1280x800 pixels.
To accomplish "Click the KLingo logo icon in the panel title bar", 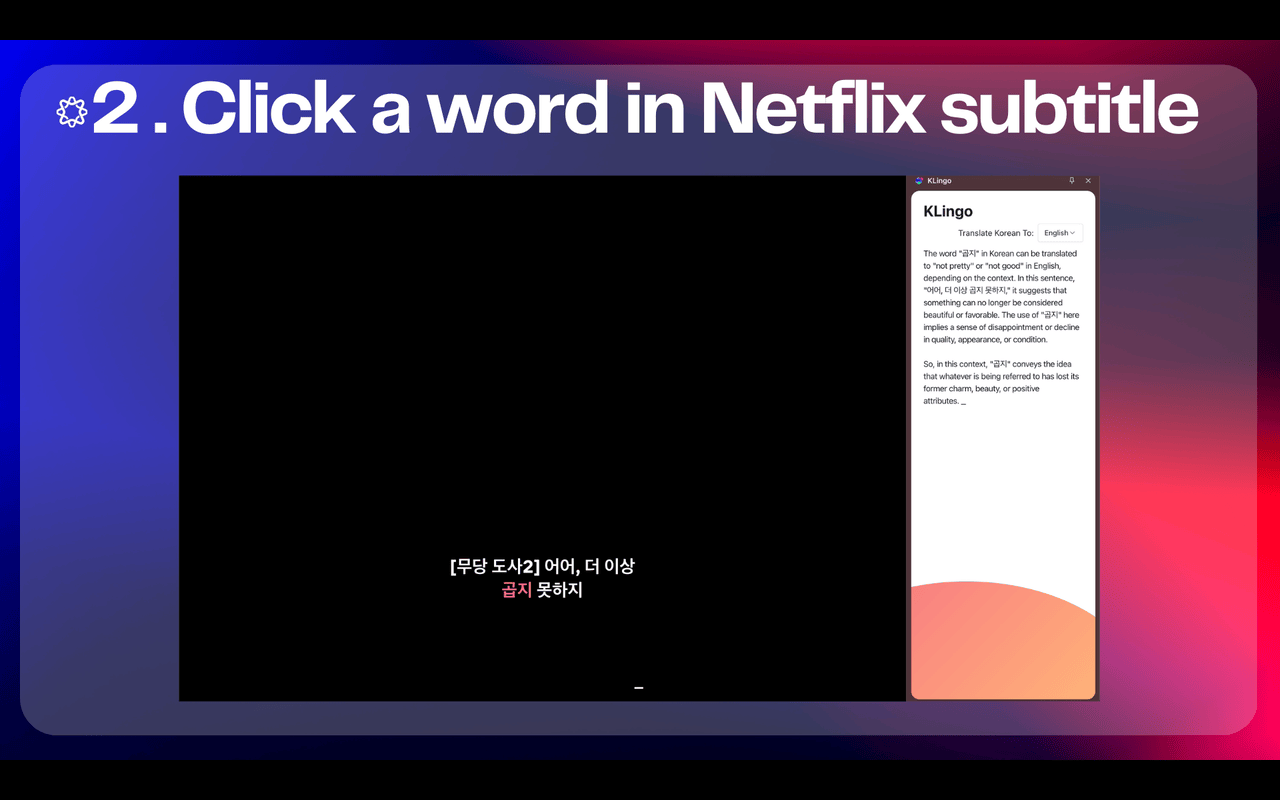I will (x=919, y=181).
